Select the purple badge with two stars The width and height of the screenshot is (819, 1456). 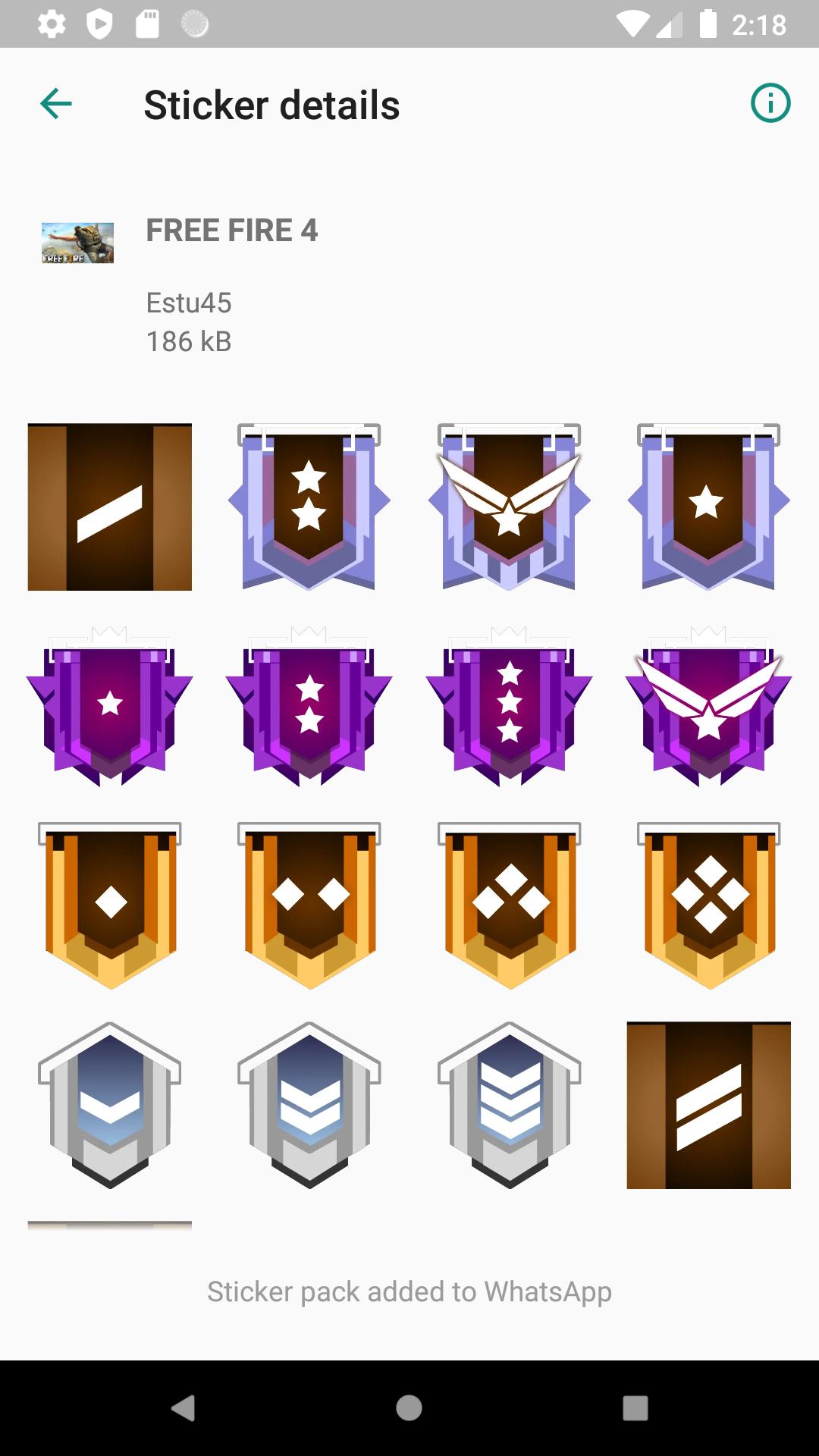pyautogui.click(x=309, y=706)
